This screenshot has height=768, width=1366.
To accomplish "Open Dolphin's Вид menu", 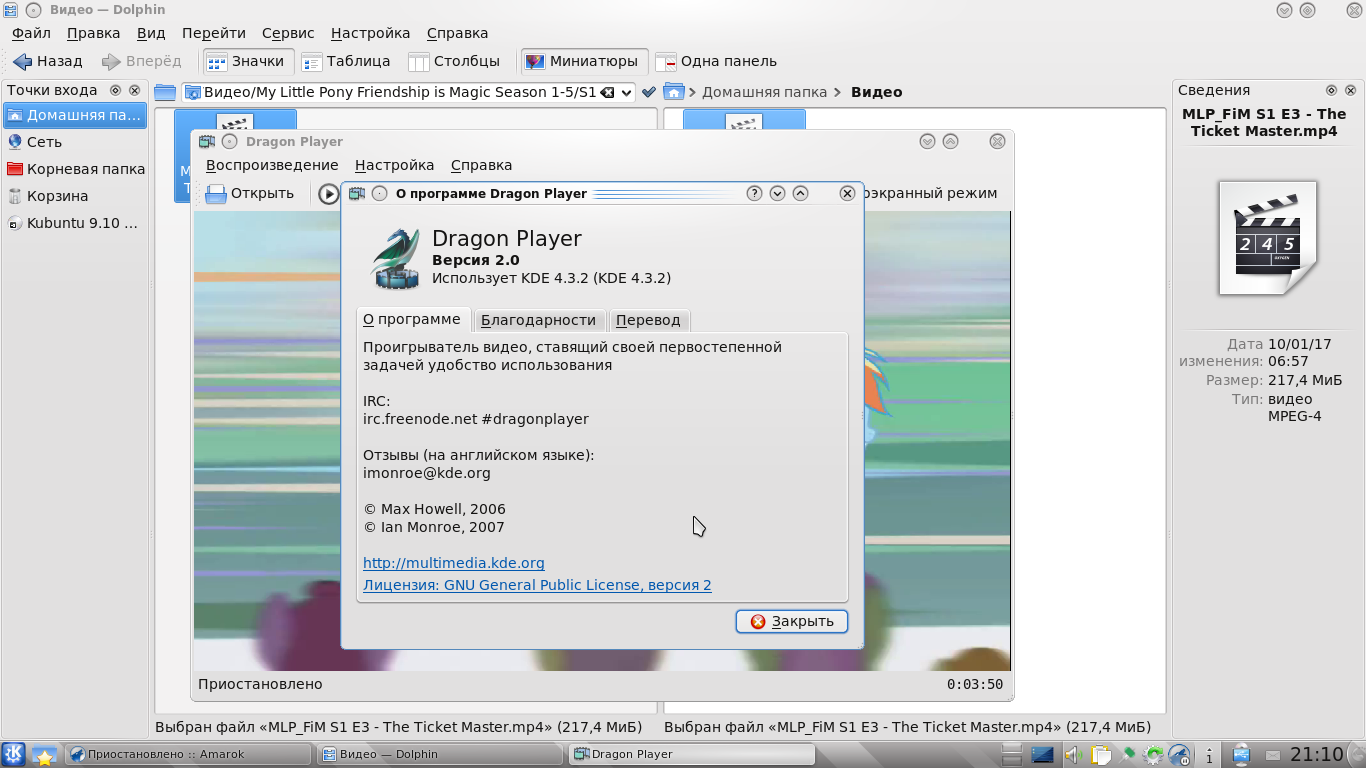I will click(151, 33).
